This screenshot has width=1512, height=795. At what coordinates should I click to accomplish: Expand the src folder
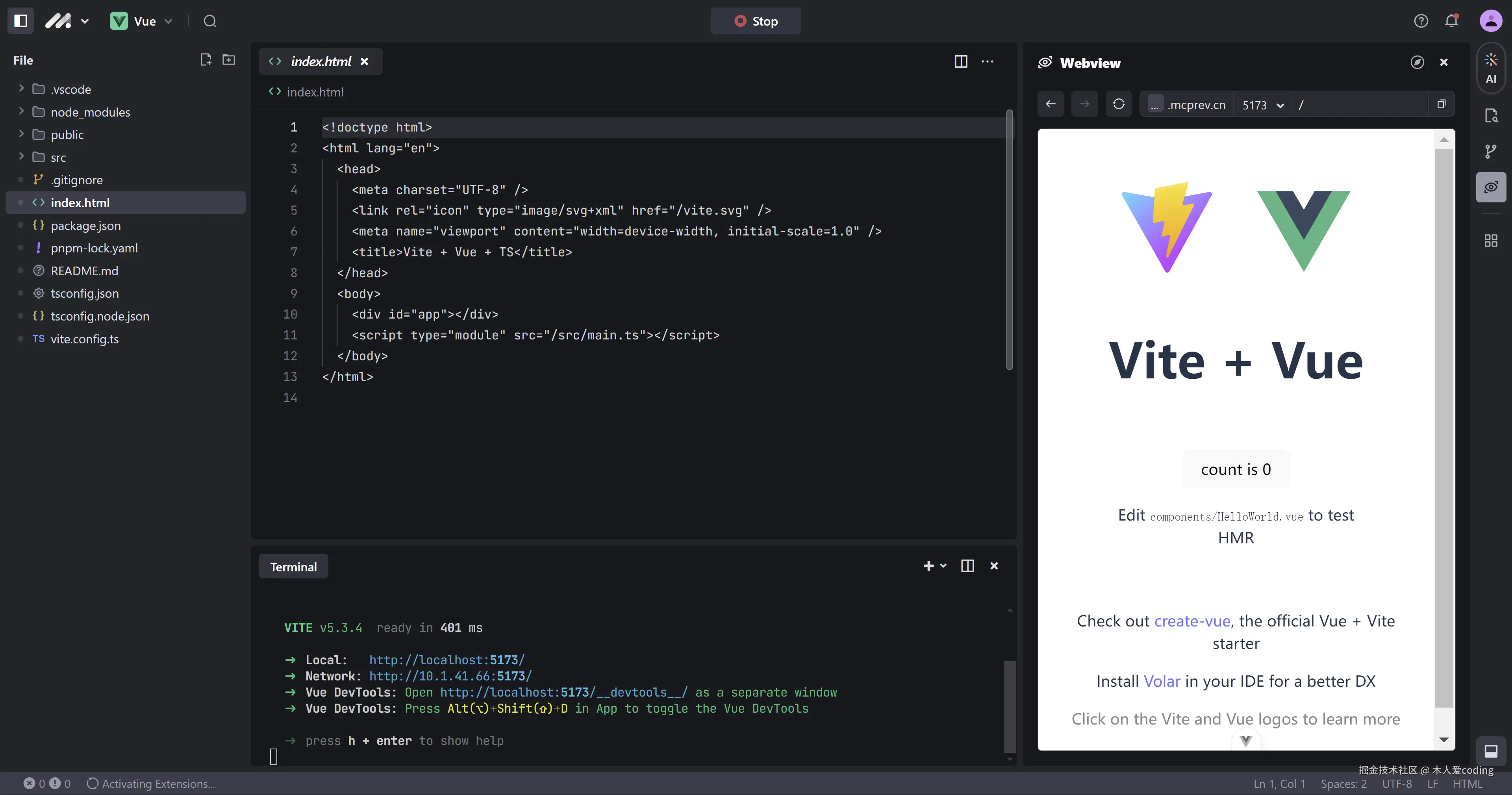(x=58, y=158)
